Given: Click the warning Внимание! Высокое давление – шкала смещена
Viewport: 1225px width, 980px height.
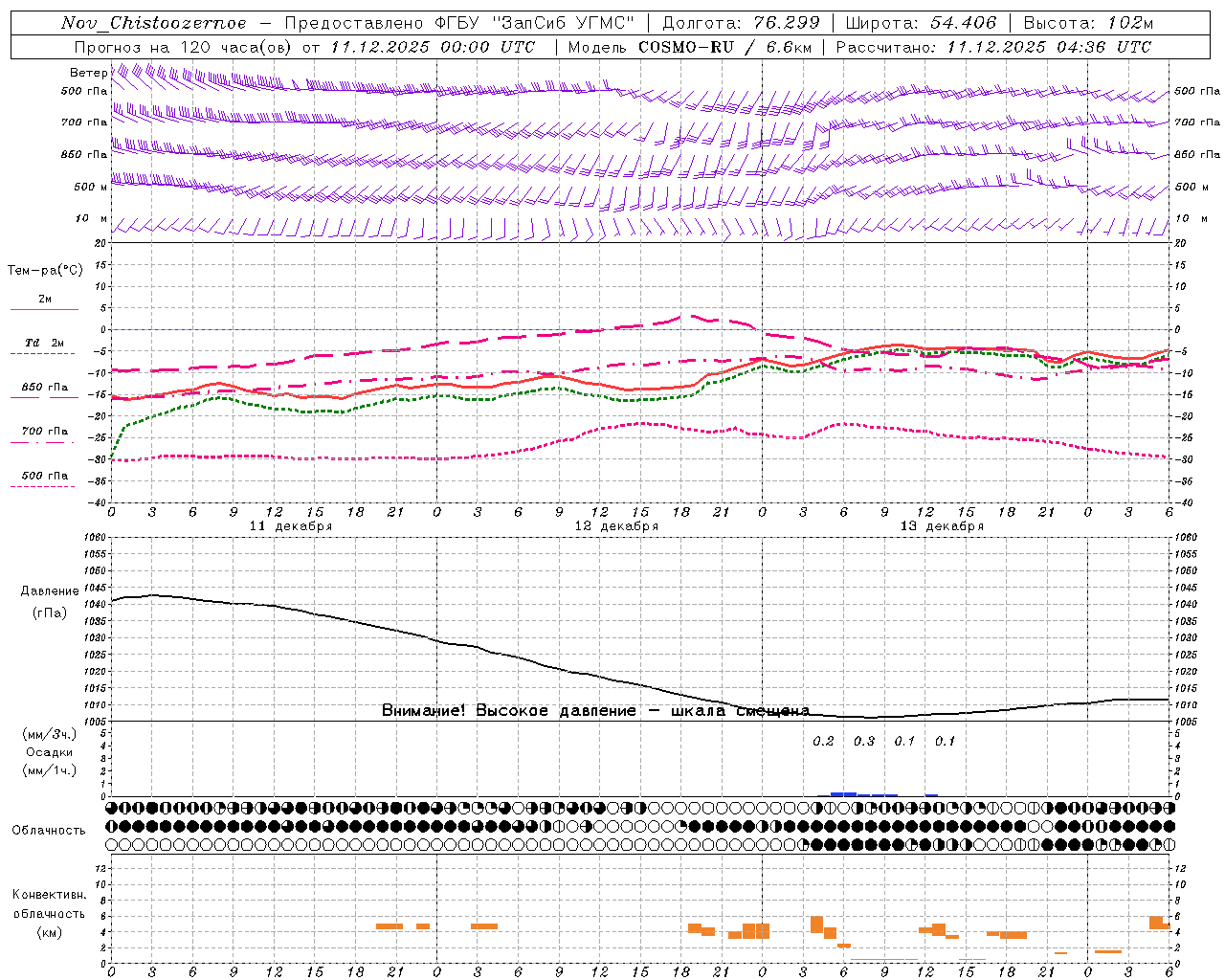Looking at the screenshot, I should 595,710.
